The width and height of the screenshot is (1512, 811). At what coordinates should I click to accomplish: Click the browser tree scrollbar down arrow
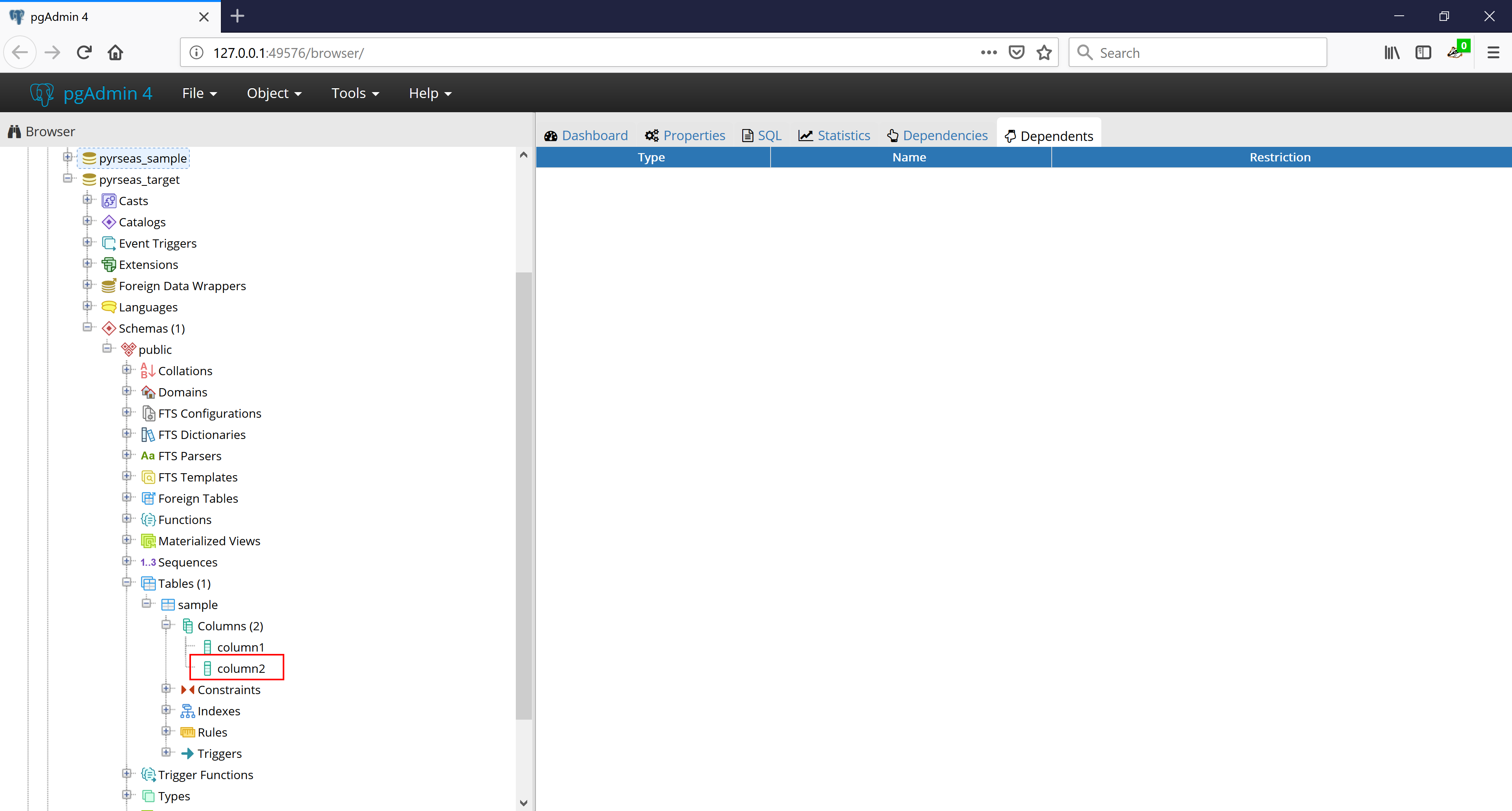524,802
